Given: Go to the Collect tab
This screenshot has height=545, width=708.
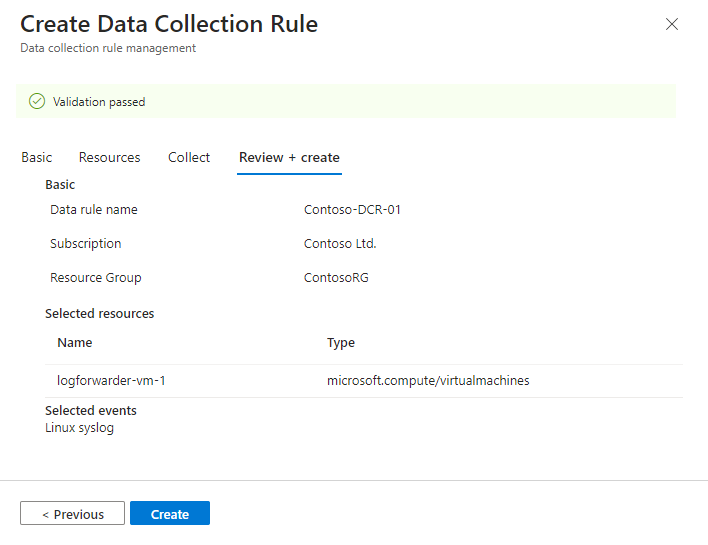Looking at the screenshot, I should [x=189, y=157].
